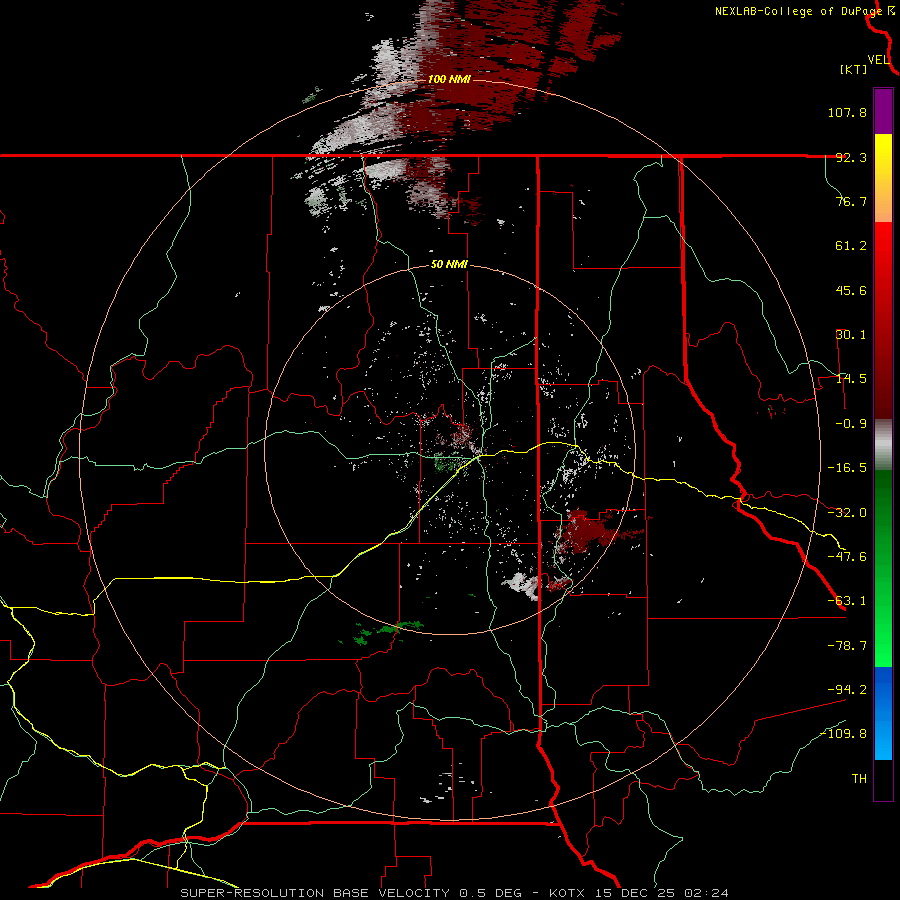Click the VEL legend title
900x900 pixels.
[878, 60]
